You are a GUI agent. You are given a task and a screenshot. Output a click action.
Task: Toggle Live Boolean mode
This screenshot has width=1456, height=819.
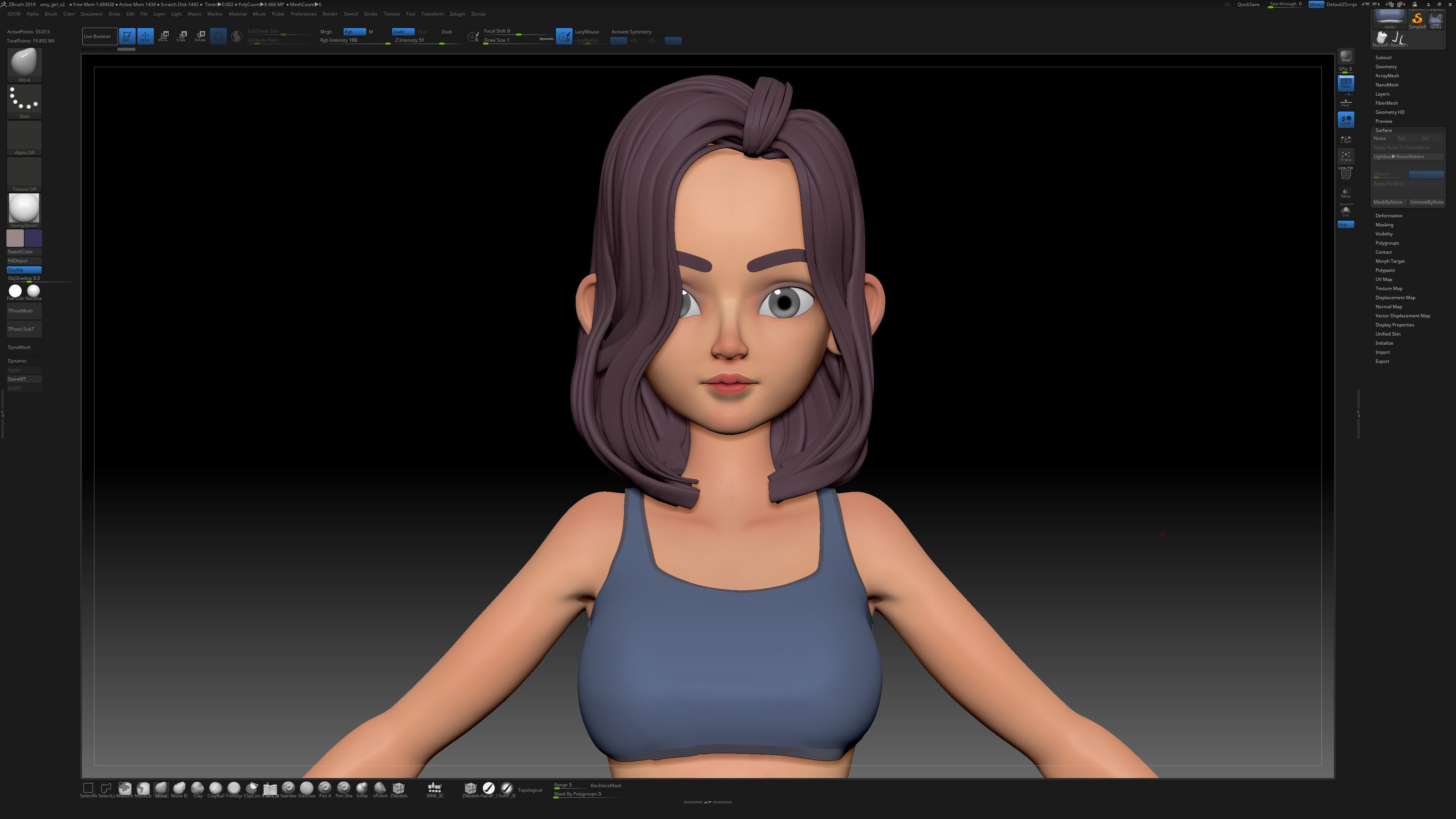tap(99, 36)
